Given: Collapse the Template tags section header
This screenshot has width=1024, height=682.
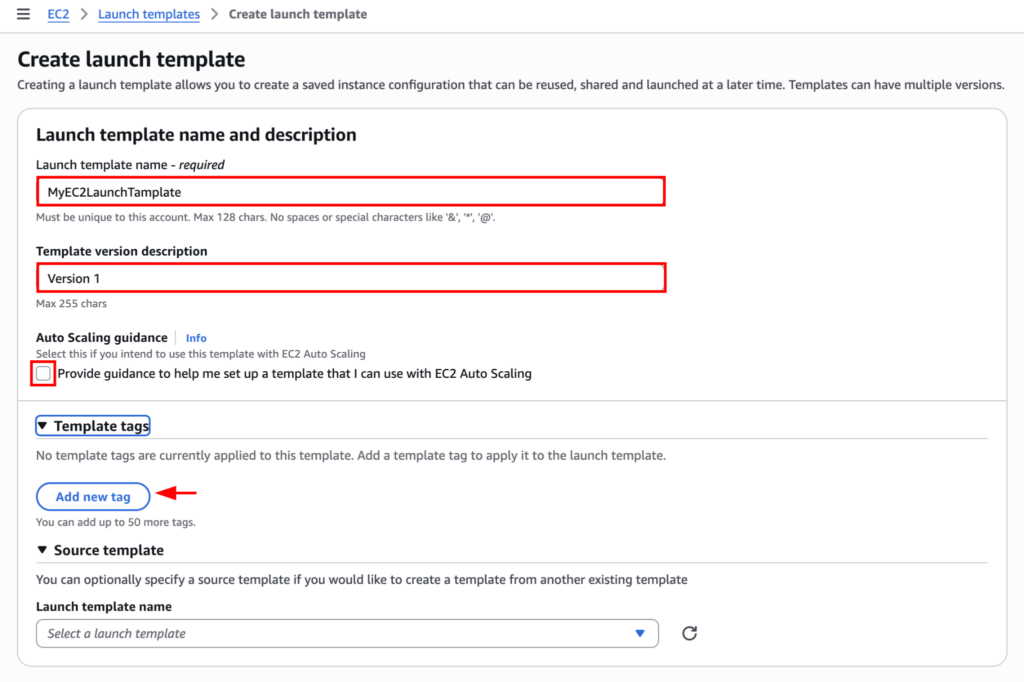Looking at the screenshot, I should tap(101, 426).
